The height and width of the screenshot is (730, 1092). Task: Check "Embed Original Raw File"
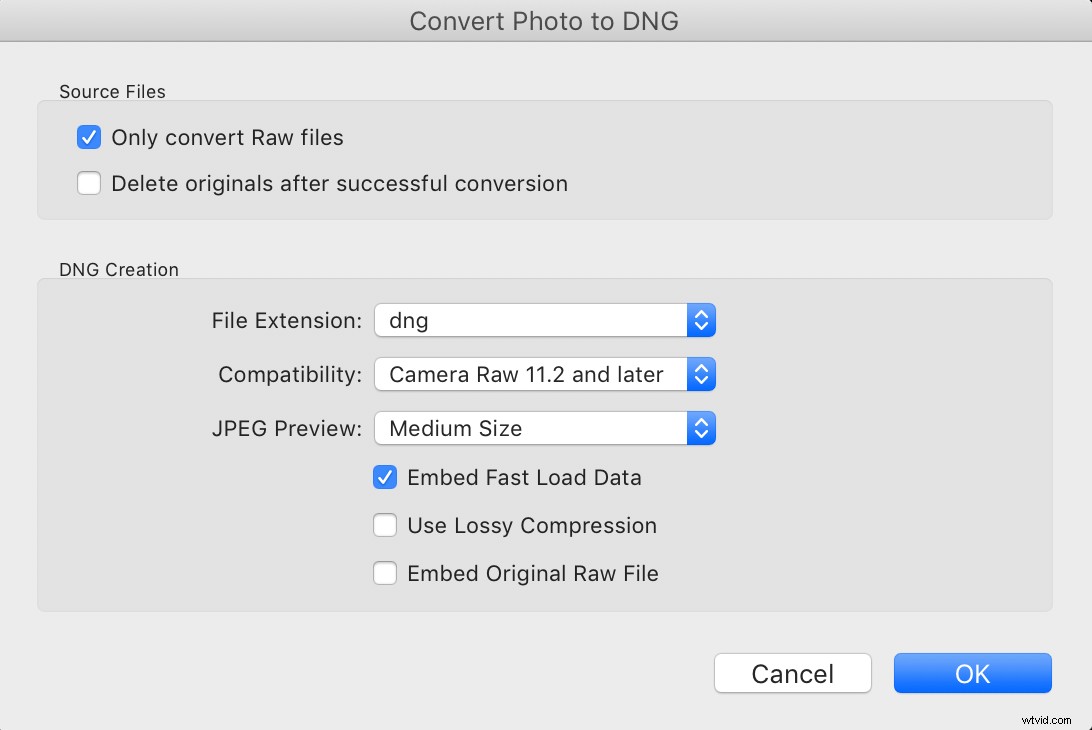click(385, 573)
